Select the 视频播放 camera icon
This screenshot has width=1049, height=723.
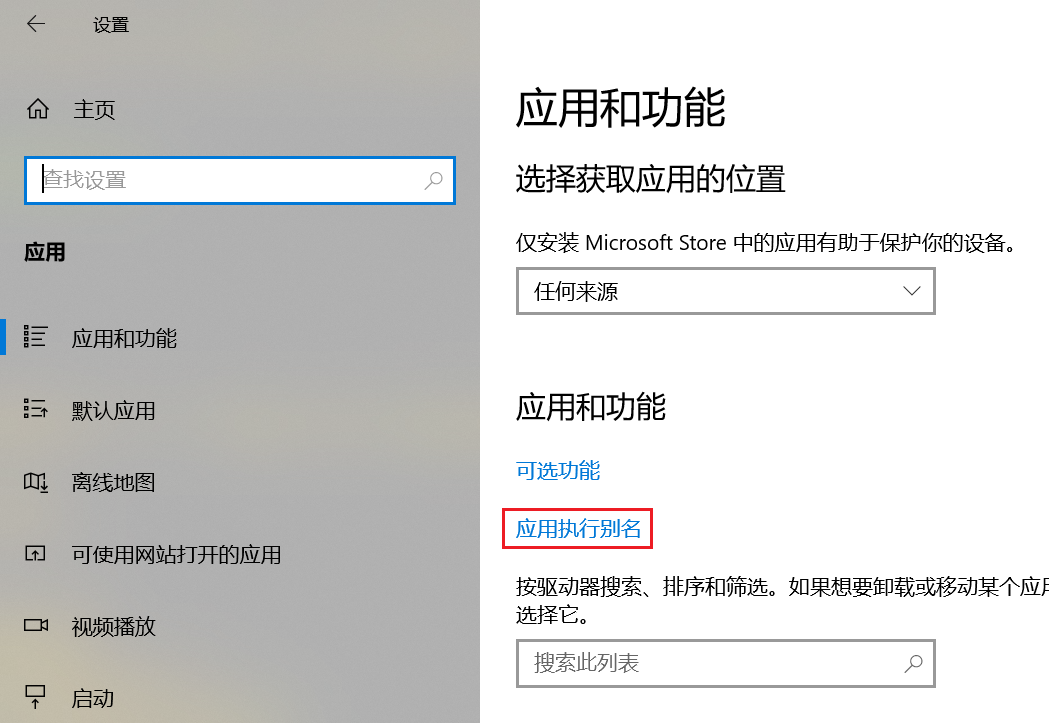tap(35, 627)
